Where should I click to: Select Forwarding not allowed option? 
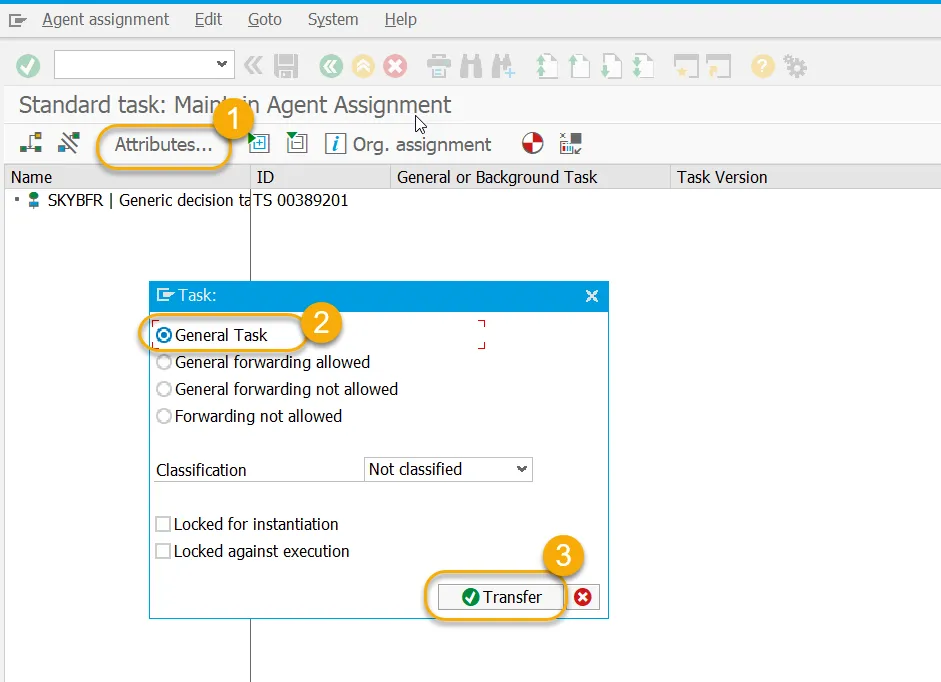tap(163, 416)
